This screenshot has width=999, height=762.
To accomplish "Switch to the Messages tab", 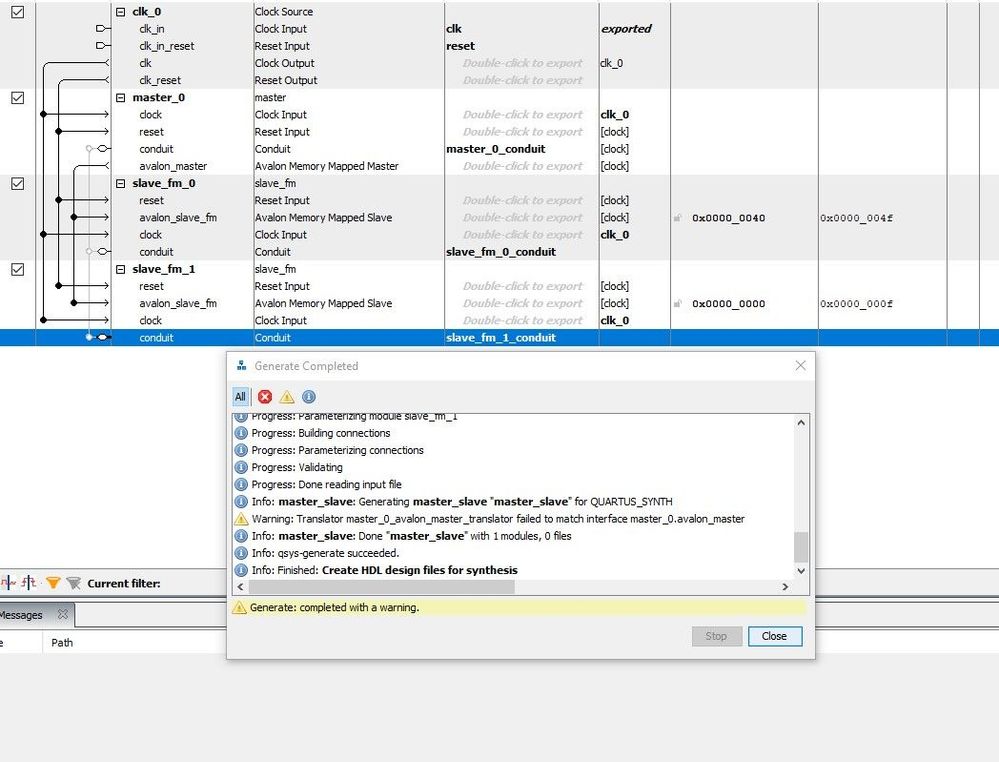I will pos(22,615).
